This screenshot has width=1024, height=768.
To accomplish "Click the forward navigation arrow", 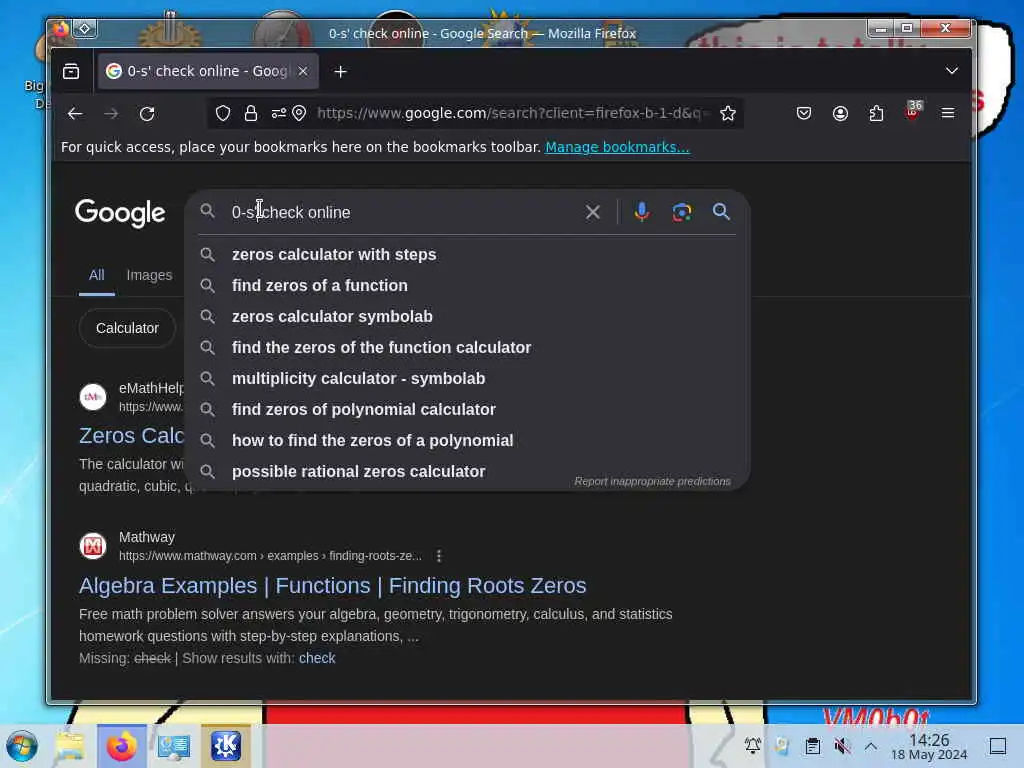I will 111,114.
